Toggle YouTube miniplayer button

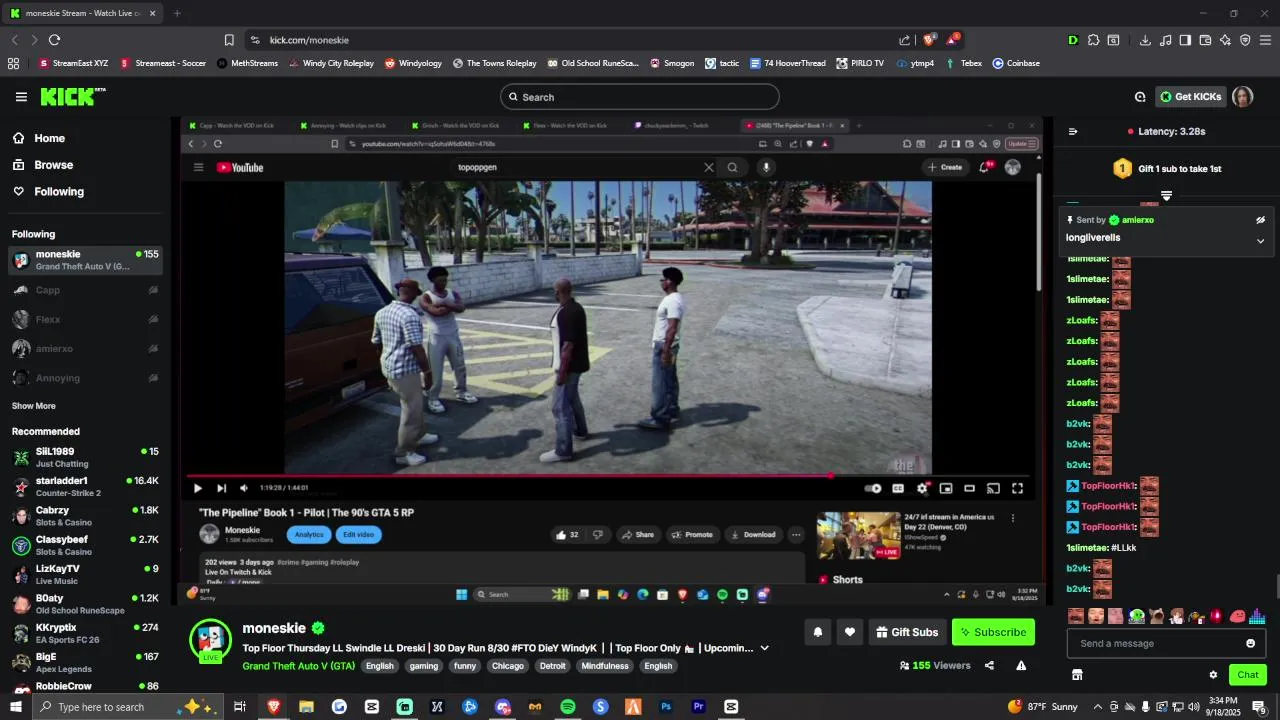(x=946, y=488)
